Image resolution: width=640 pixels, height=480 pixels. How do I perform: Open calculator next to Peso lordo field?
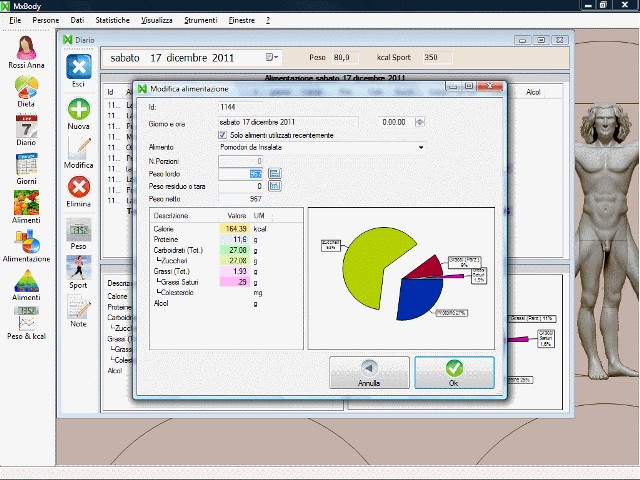[x=275, y=173]
